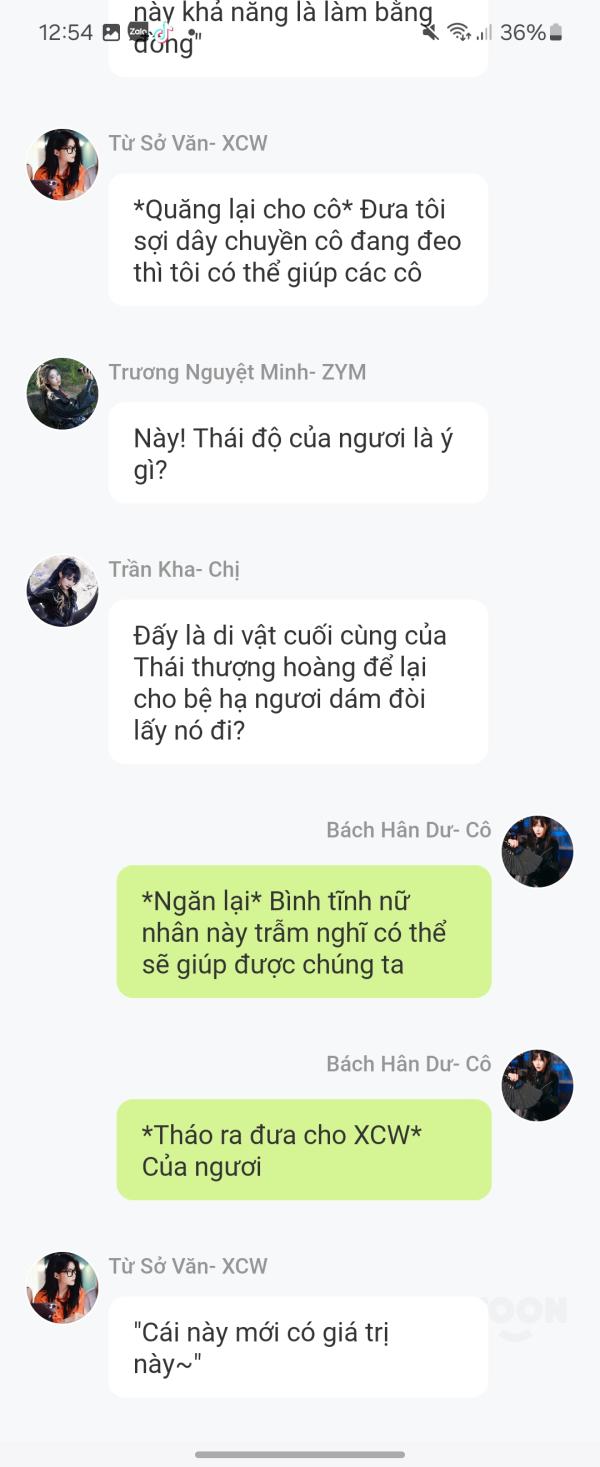Tap the home gesture bar at bottom
The width and height of the screenshot is (600, 1467).
300,1454
